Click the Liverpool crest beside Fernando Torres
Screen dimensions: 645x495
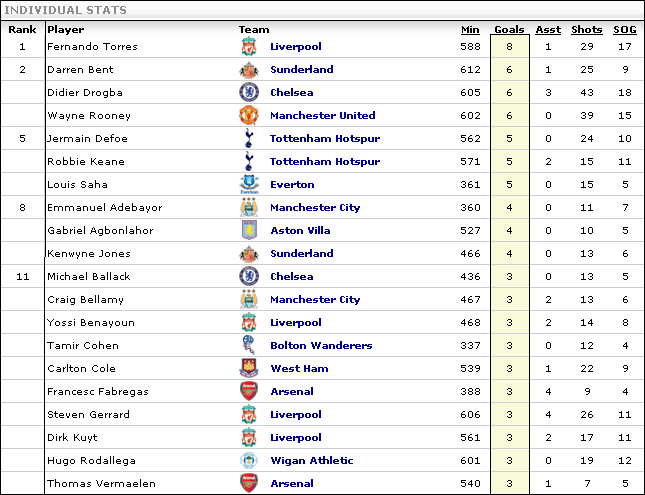(x=249, y=46)
